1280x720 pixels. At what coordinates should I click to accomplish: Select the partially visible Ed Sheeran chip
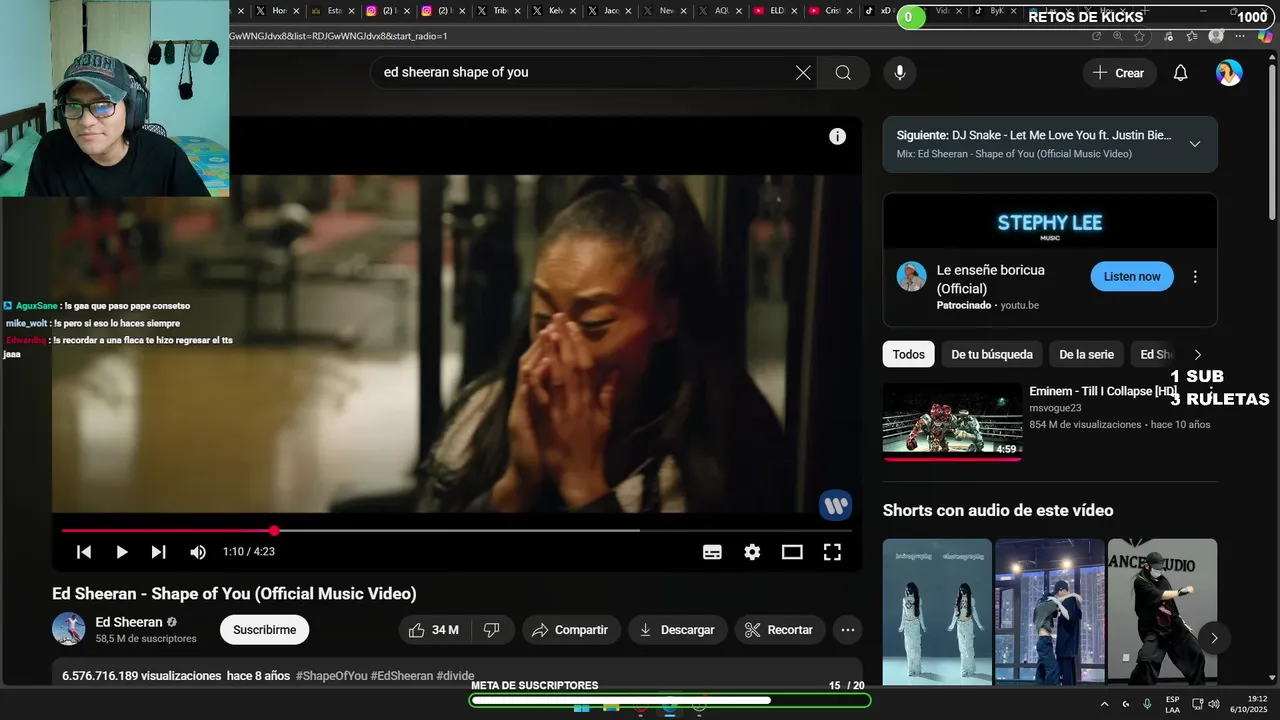[x=1156, y=354]
